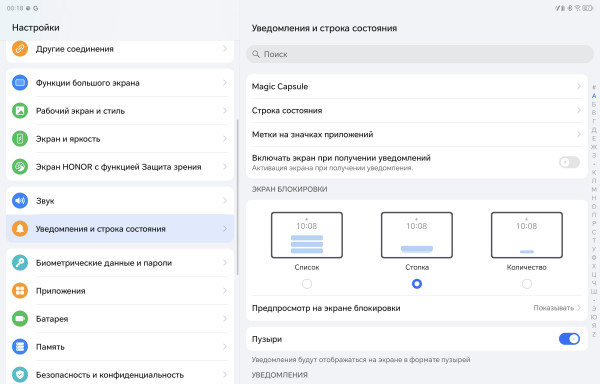
Task: Tap the key icon for Биометрические данные
Action: [x=20, y=262]
